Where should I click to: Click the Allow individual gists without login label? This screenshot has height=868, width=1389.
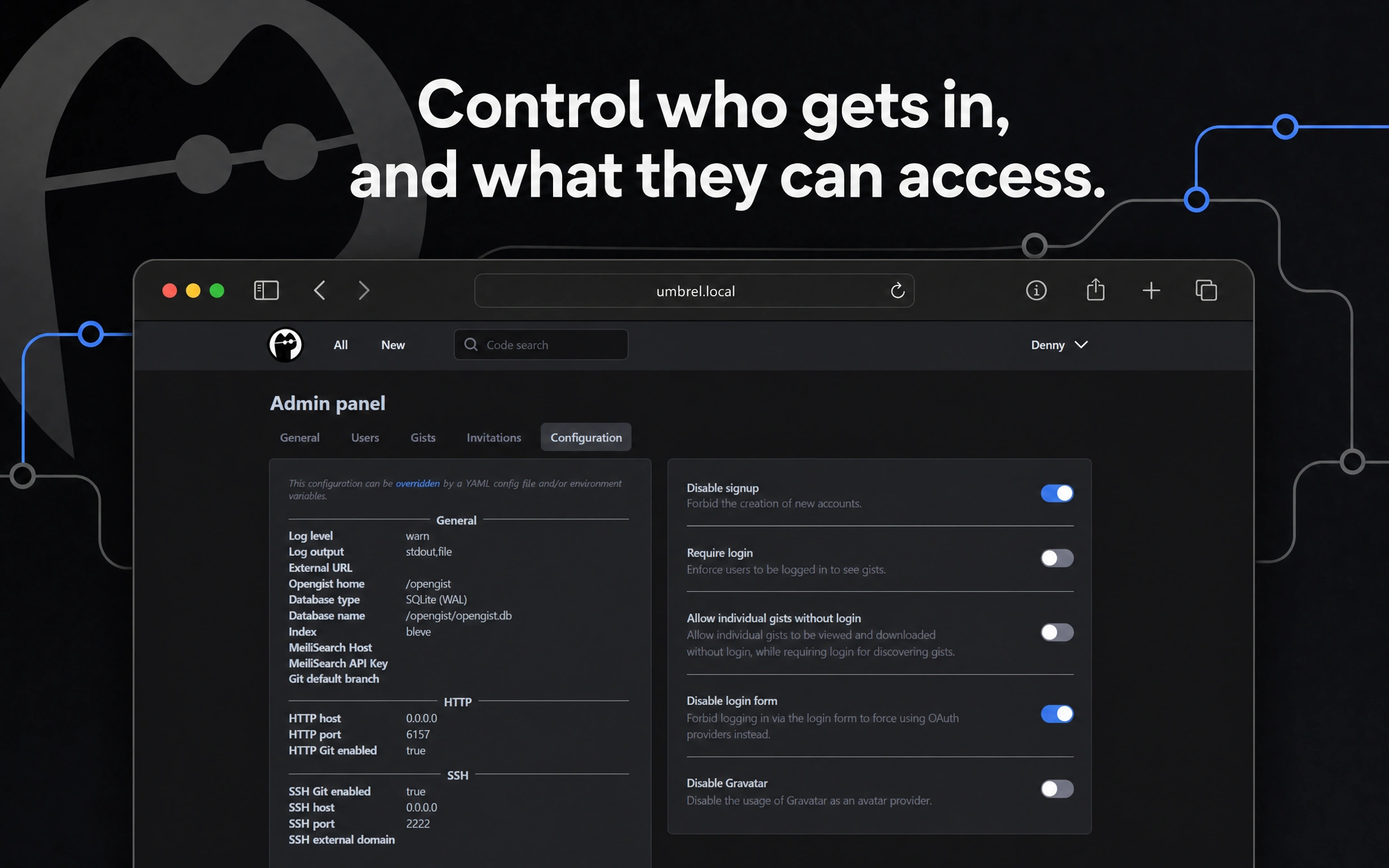pos(774,618)
